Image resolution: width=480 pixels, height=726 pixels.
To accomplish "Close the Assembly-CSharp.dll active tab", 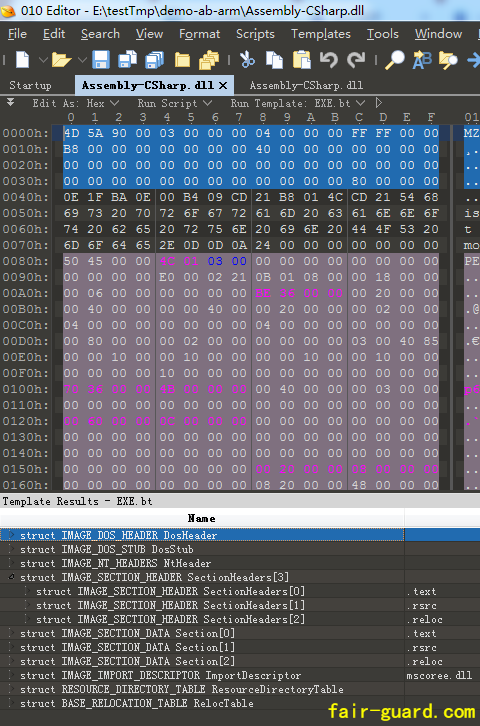I will (x=223, y=85).
